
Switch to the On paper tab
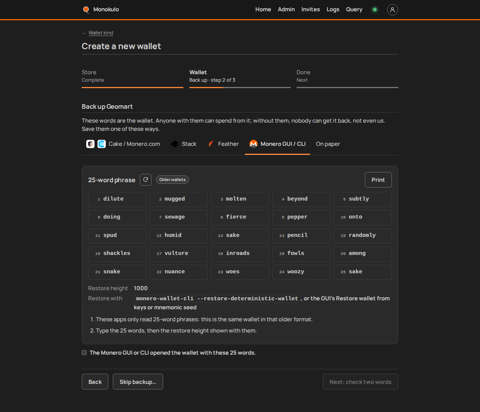[x=328, y=144]
